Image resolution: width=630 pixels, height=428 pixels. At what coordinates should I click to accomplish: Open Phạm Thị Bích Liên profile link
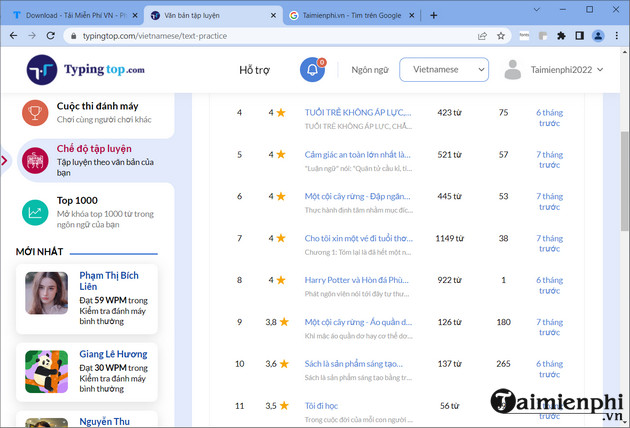pos(109,281)
